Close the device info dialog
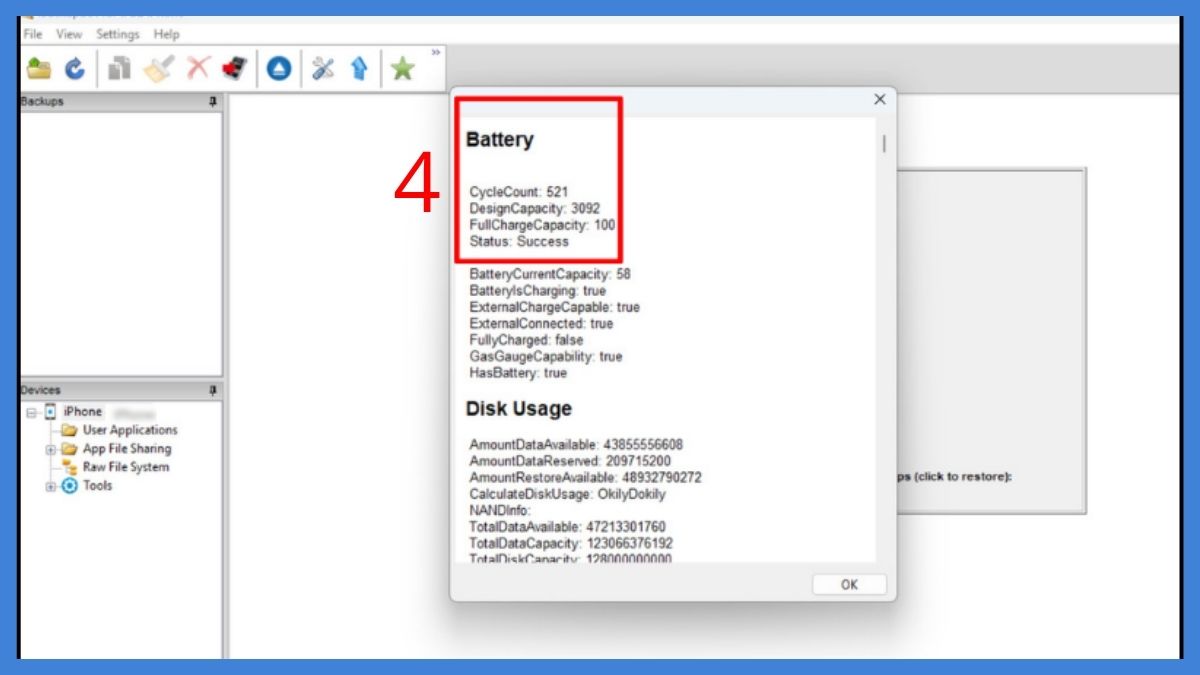Viewport: 1200px width, 675px height. click(x=880, y=99)
